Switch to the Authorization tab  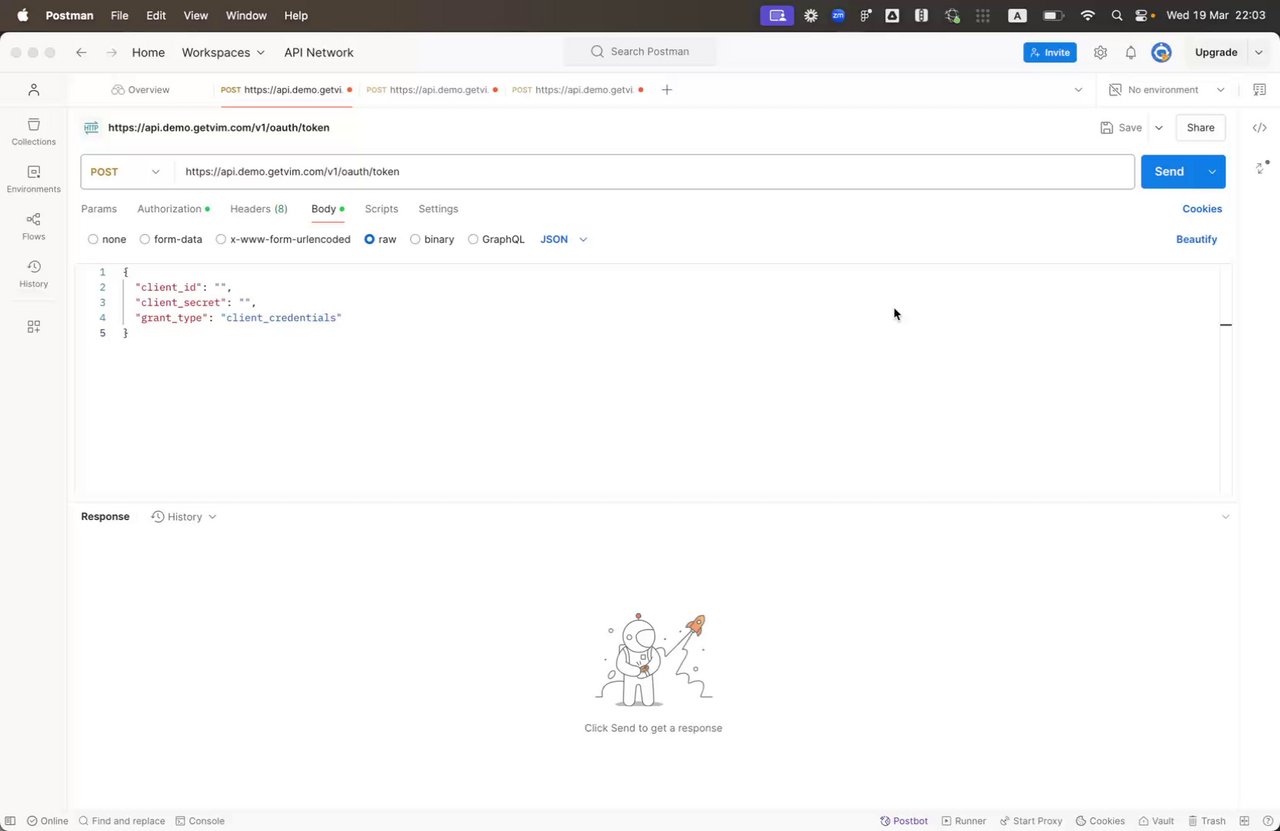click(173, 209)
